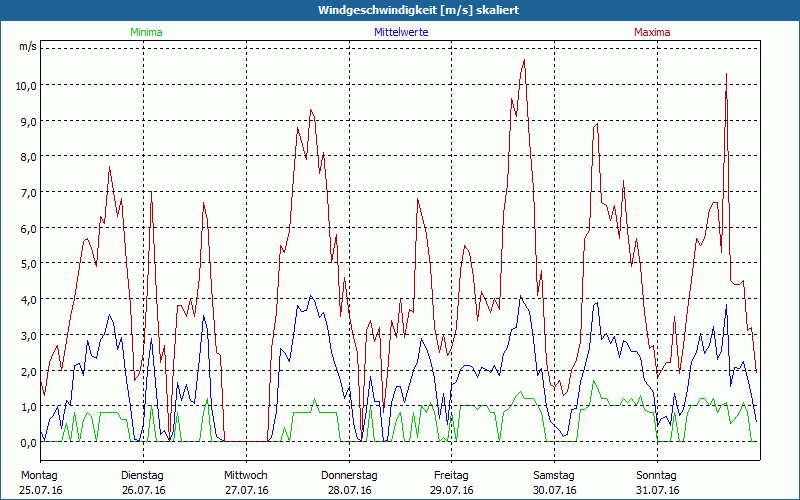The width and height of the screenshot is (800, 500).
Task: Click the 'm/s' axis unit label
Action: [28, 46]
